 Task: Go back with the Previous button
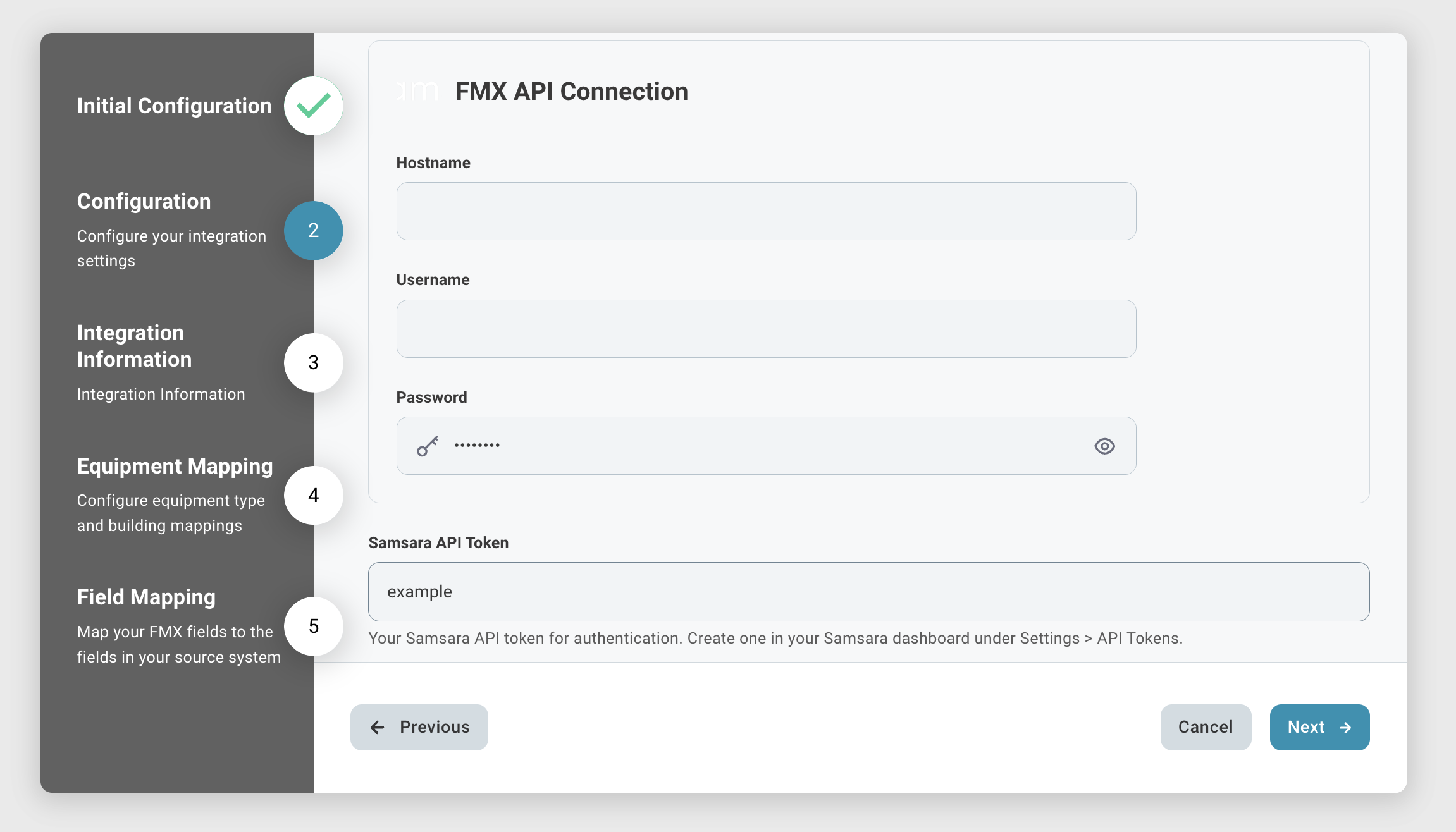(x=419, y=727)
